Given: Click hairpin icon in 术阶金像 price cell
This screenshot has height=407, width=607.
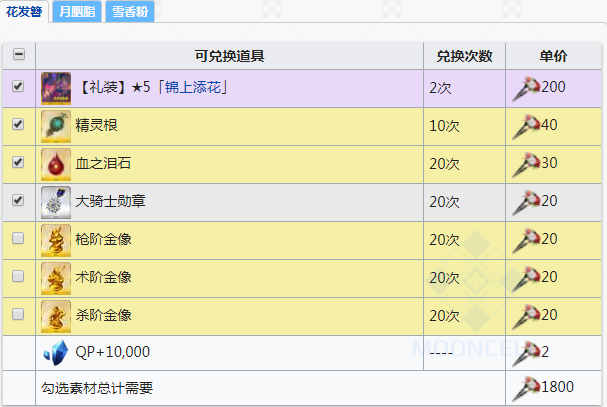Looking at the screenshot, I should tap(526, 278).
